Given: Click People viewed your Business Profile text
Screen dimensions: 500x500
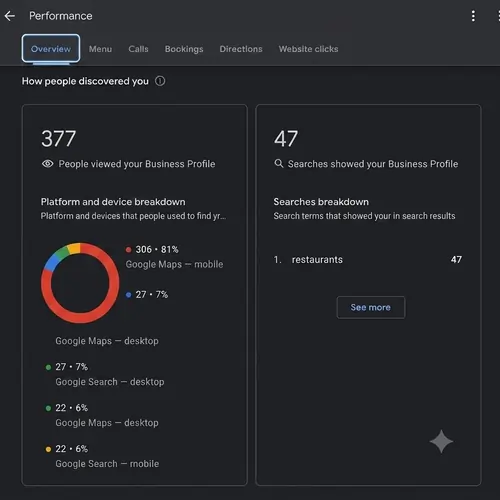Looking at the screenshot, I should 137,164.
